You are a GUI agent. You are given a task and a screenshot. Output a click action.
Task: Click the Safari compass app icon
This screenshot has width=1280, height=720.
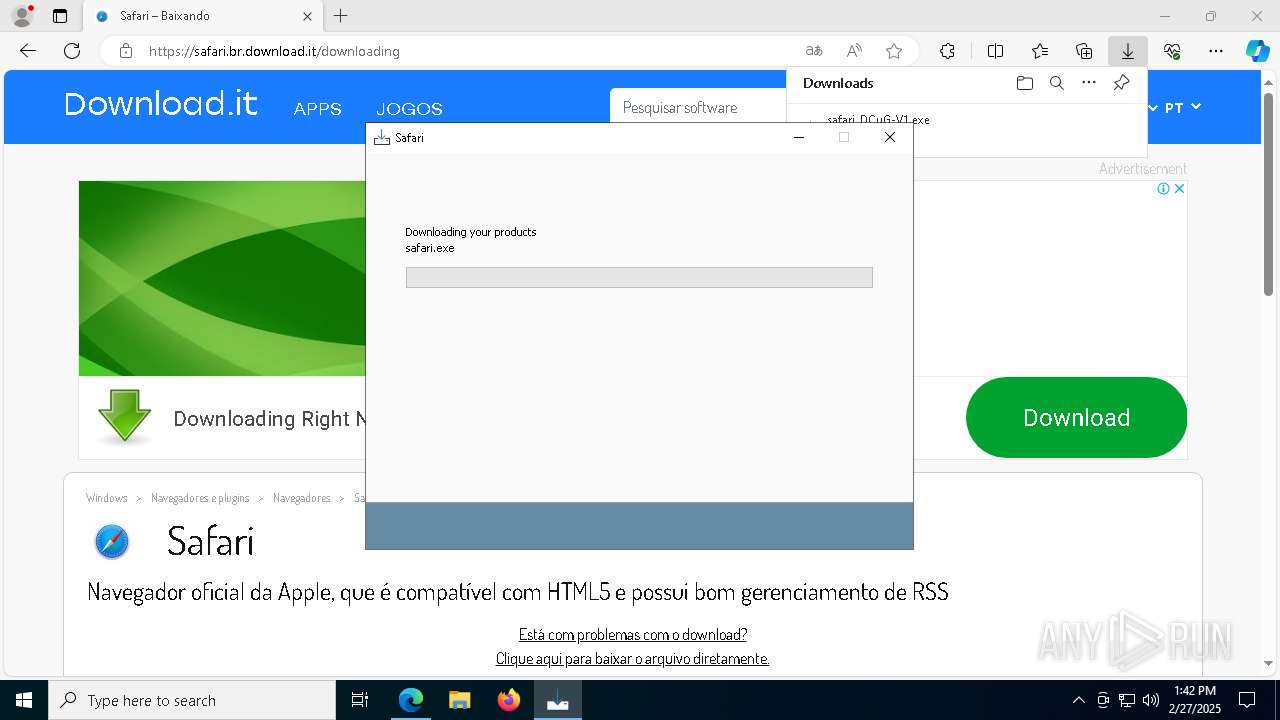point(112,542)
